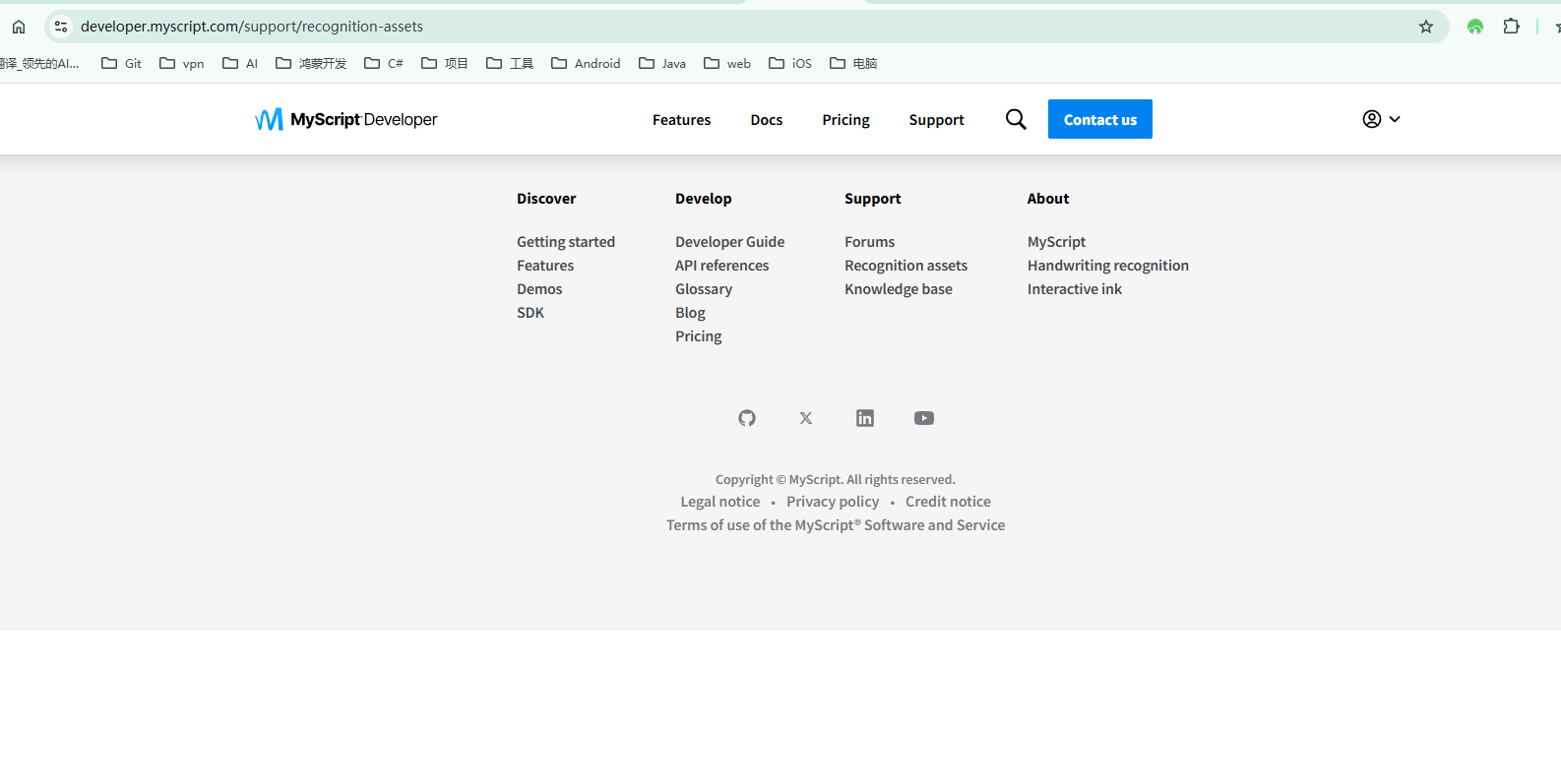Open the 工具 bookmark folder

(x=510, y=63)
